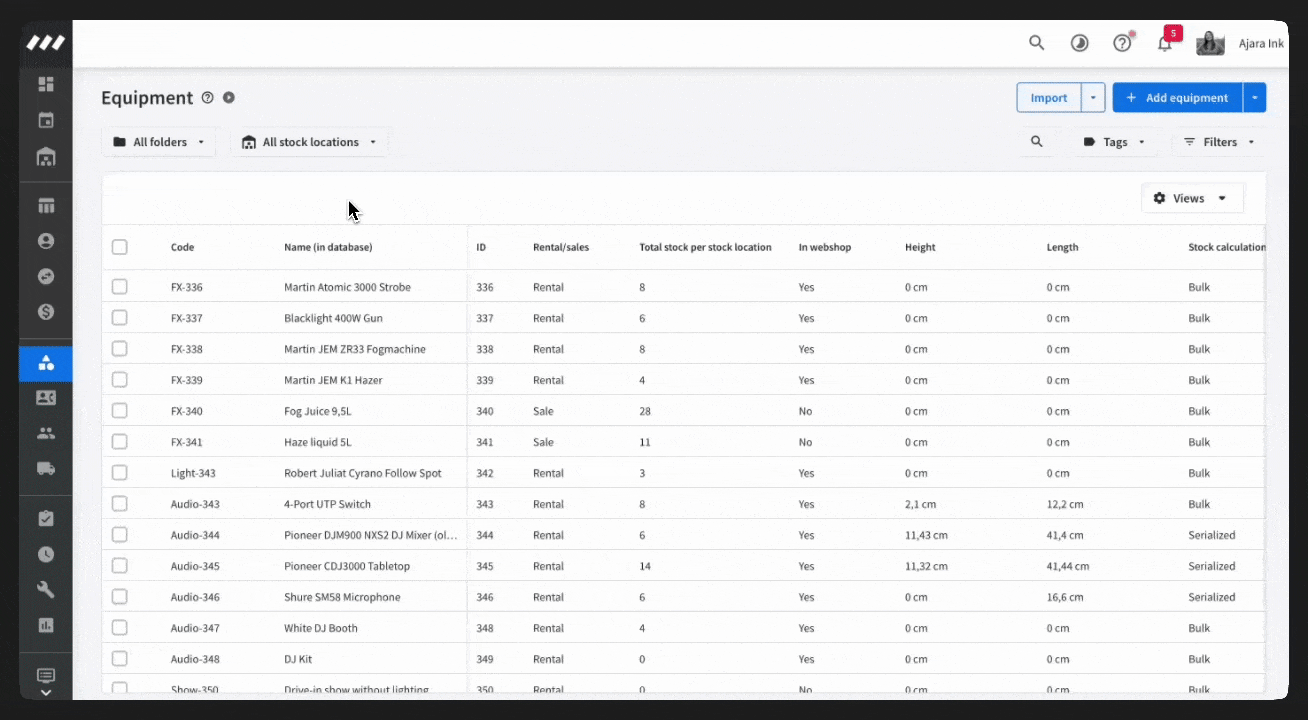Open the crew people icon in the sidebar
1308x720 pixels.
coord(46,433)
